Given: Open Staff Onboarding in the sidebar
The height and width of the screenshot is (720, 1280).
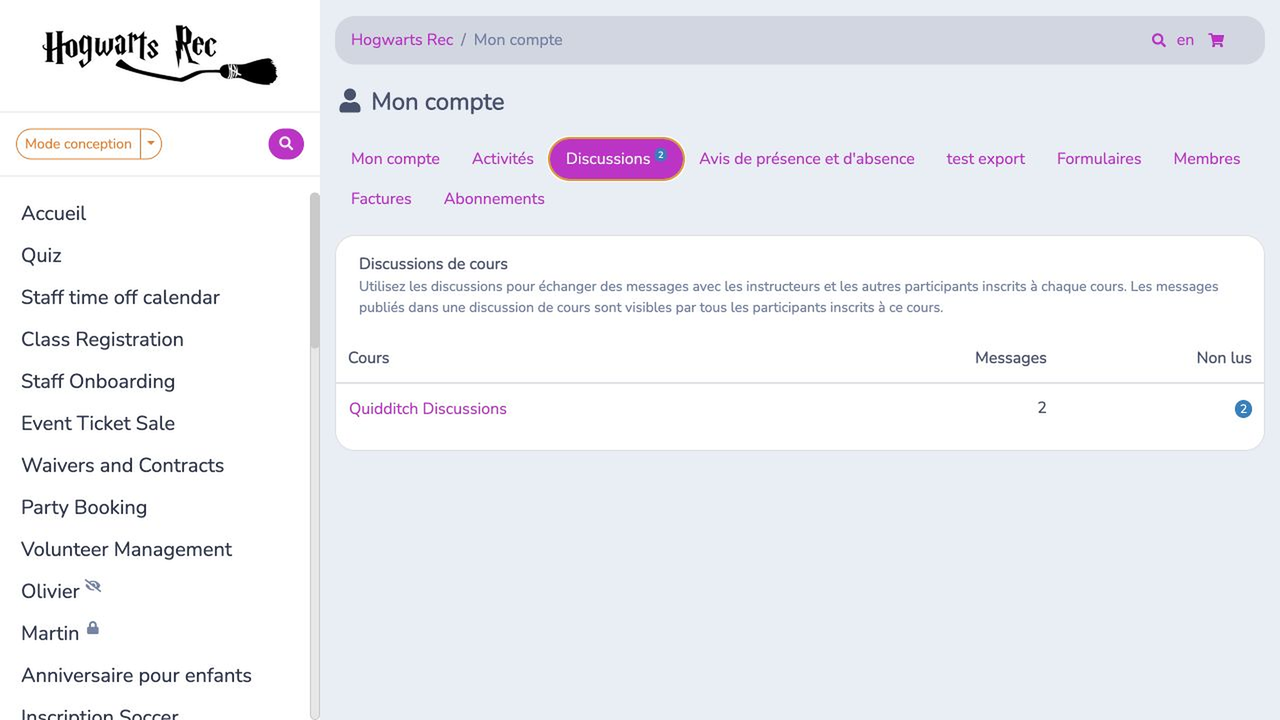Looking at the screenshot, I should pyautogui.click(x=98, y=381).
